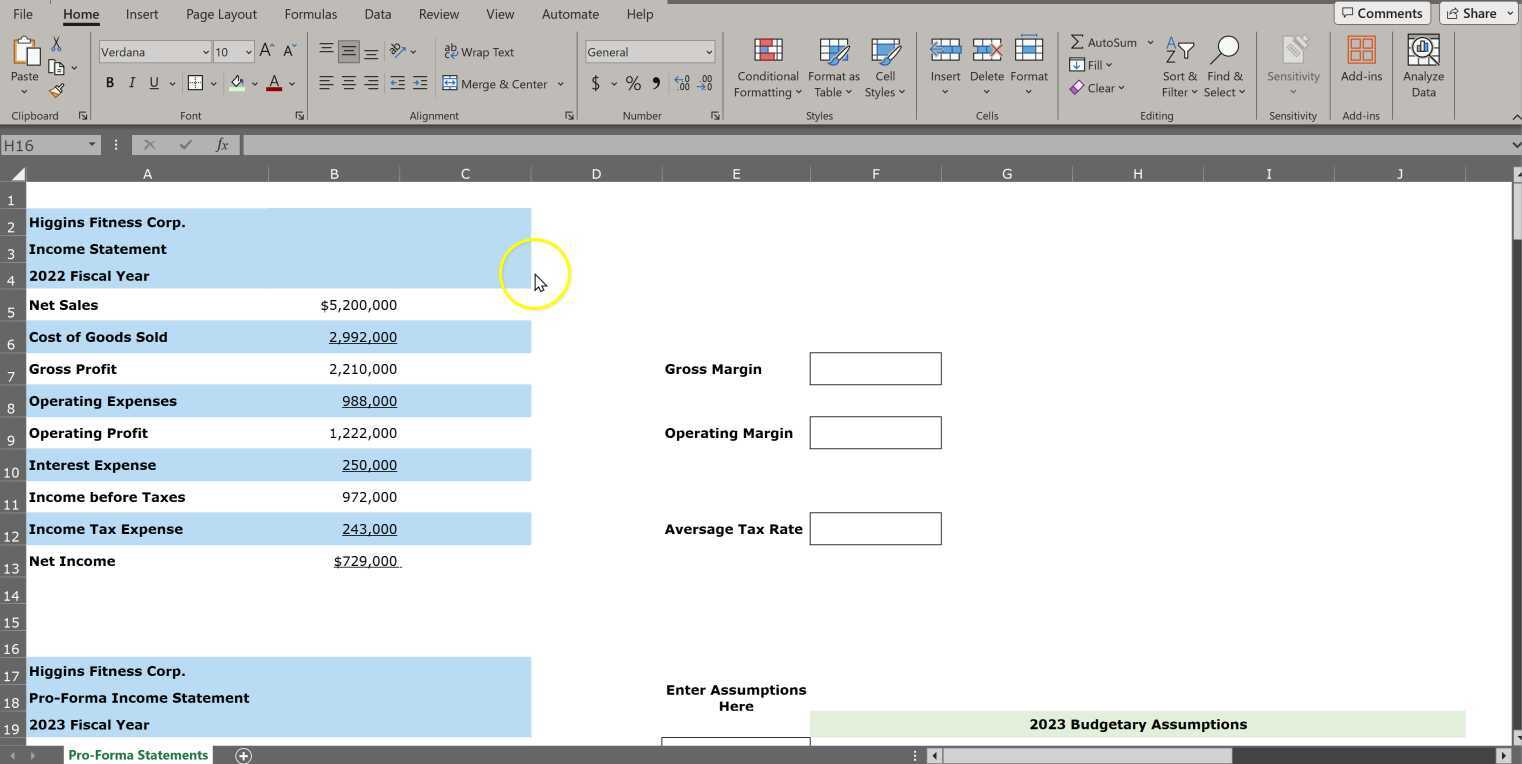Screen dimensions: 1522x764
Task: Open the Number Format dropdown showing General
Action: [x=649, y=51]
